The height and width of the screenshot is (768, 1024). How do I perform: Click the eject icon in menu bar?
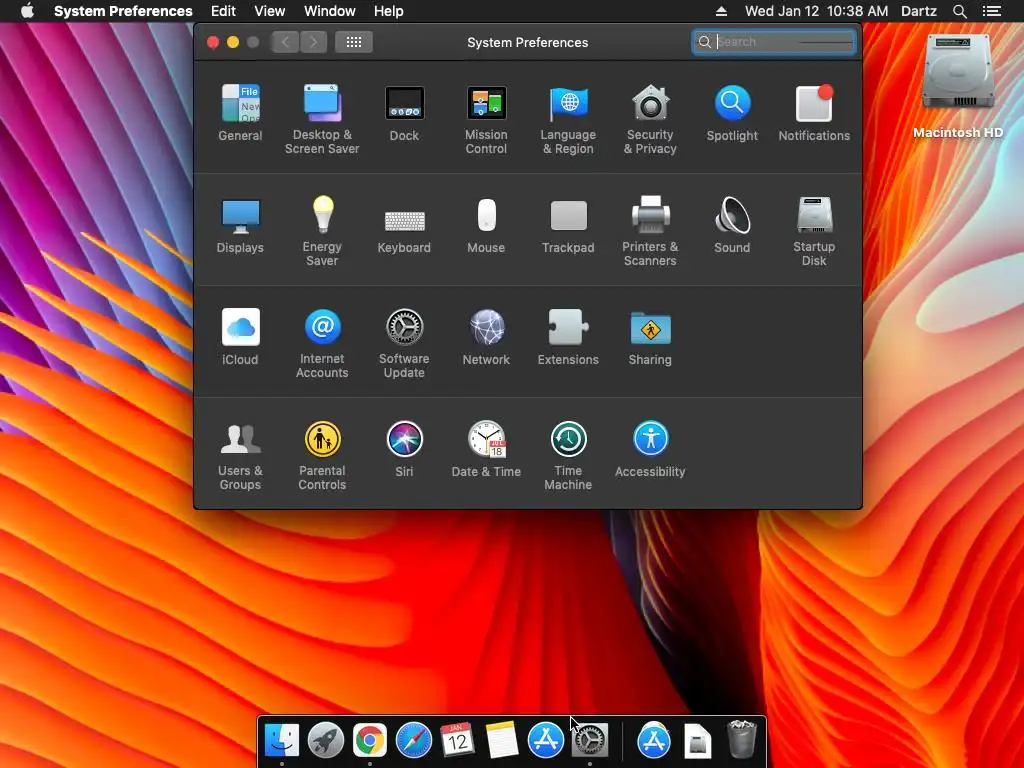[x=721, y=11]
